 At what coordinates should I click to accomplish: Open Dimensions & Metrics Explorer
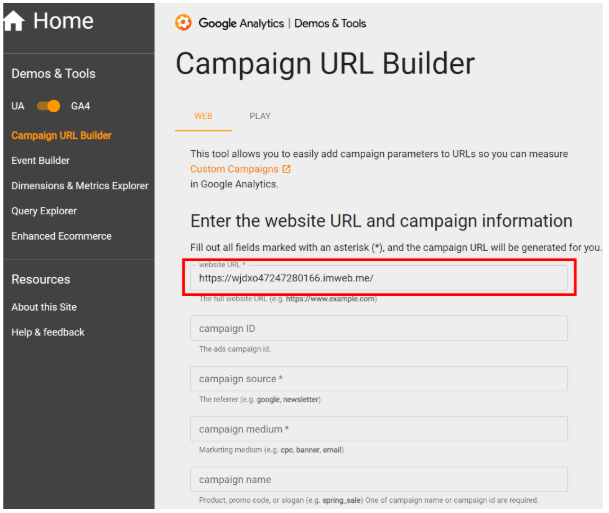(x=80, y=186)
